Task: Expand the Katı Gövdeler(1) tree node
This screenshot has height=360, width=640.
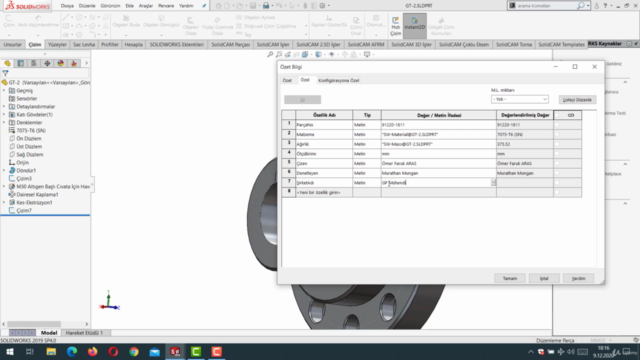Action: tap(4, 115)
